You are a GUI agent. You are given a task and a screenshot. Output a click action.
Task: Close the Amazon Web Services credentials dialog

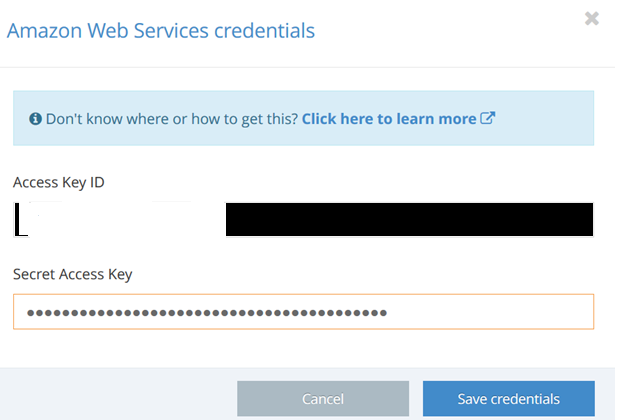coord(592,18)
